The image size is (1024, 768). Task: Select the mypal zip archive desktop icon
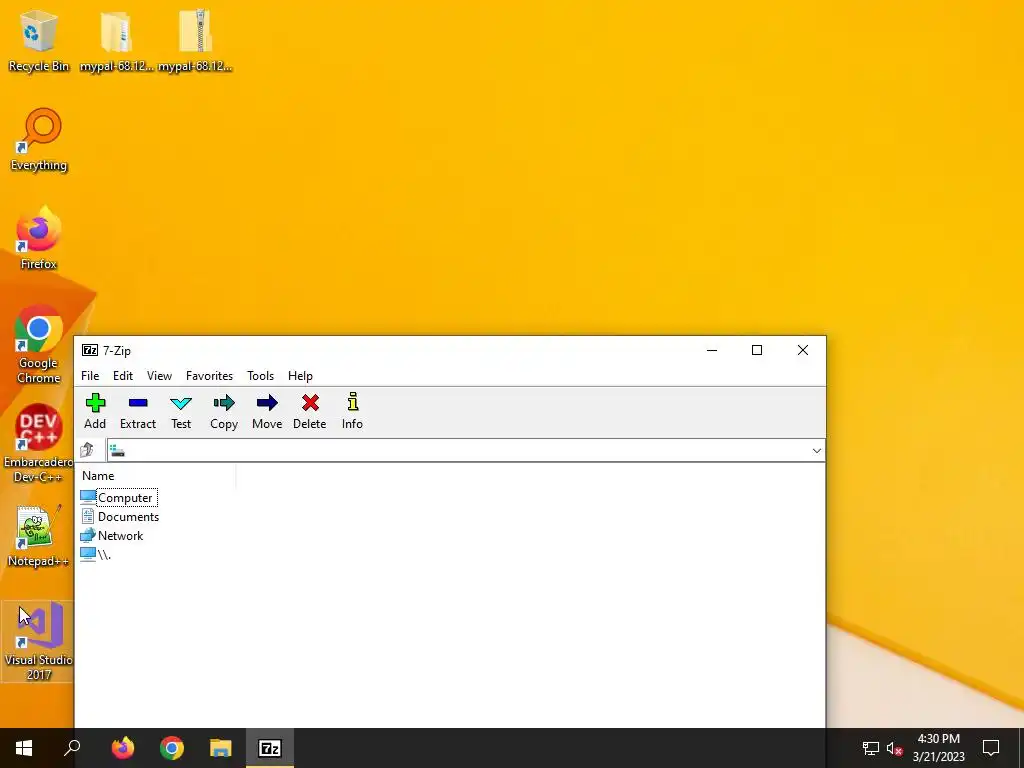click(195, 39)
